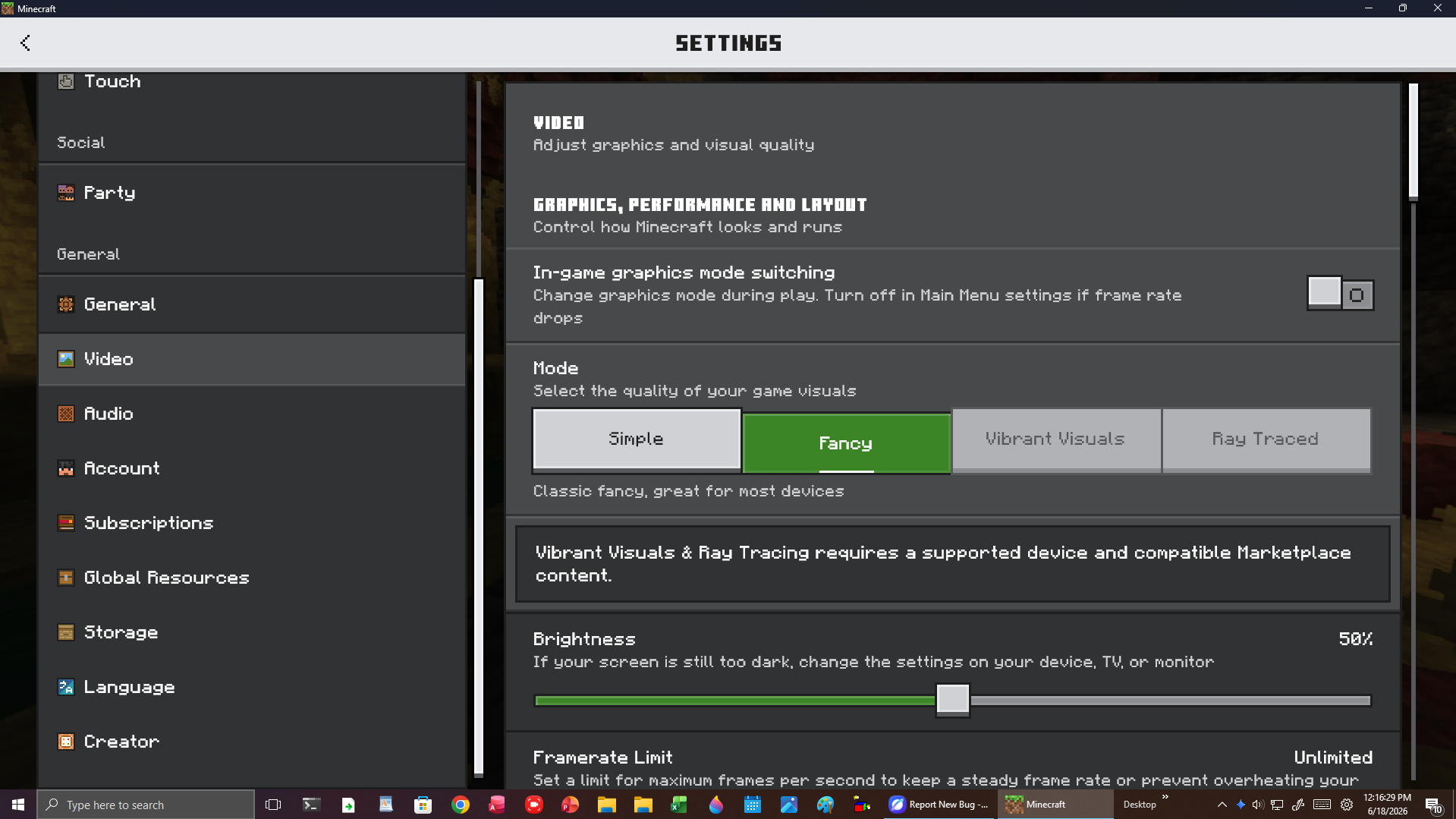1456x819 pixels.
Task: Click the Minecraft taskbar button
Action: [x=1056, y=805]
